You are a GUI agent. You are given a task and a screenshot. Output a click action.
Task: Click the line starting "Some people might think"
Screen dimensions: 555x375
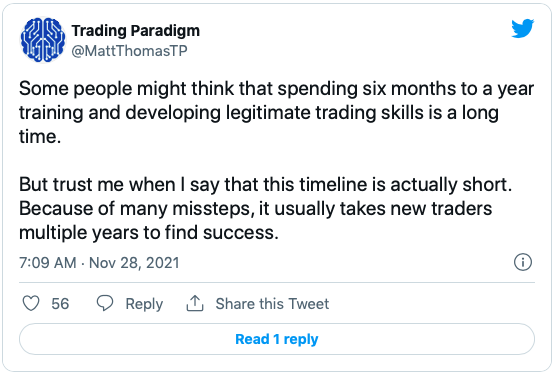[276, 89]
